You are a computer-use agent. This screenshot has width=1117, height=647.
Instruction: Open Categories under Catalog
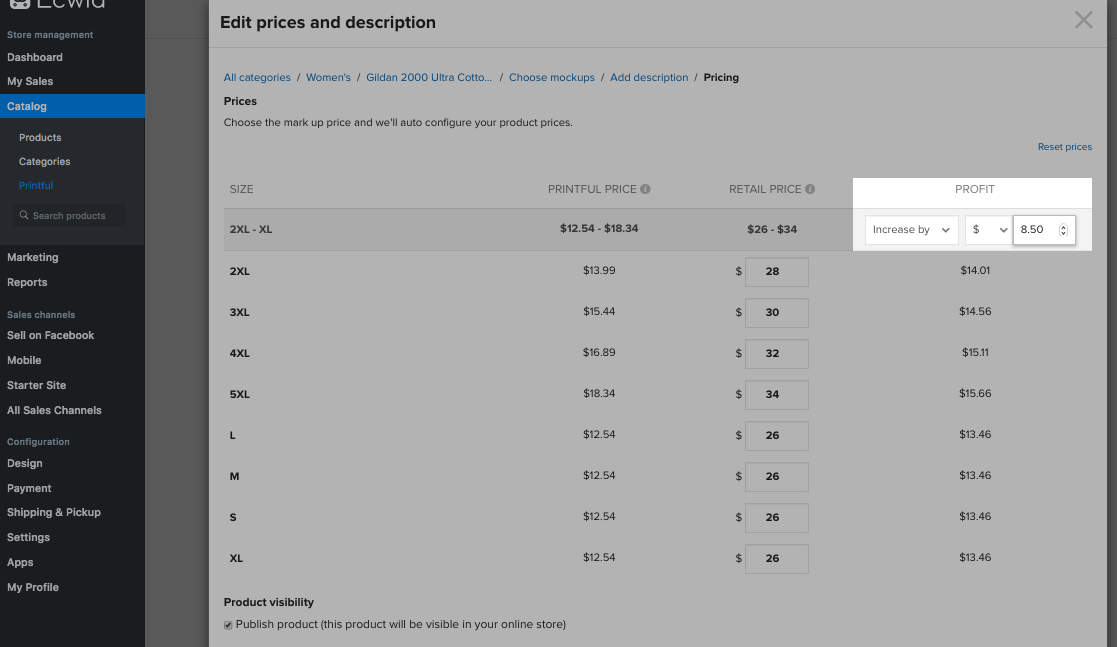[x=44, y=162]
